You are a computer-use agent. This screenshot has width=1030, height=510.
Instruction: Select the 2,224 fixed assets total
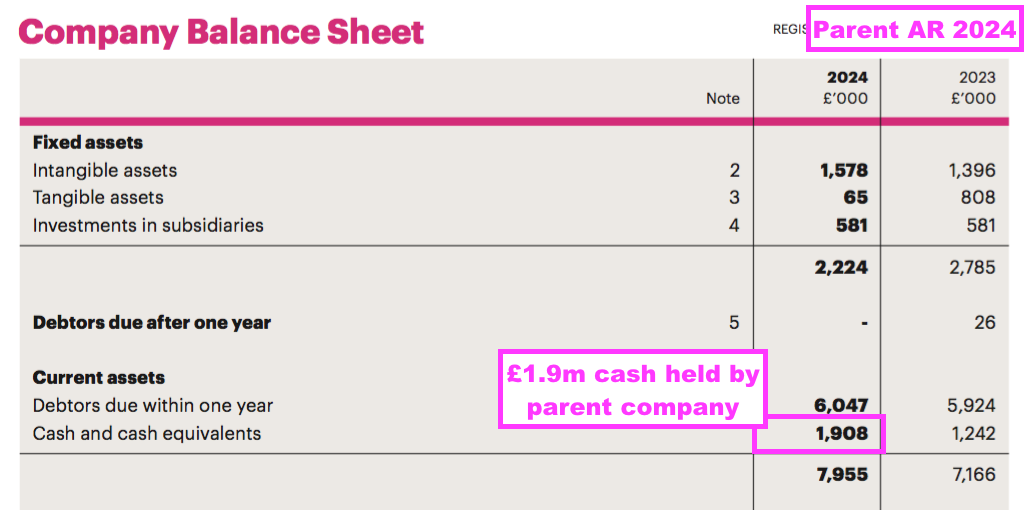841,267
